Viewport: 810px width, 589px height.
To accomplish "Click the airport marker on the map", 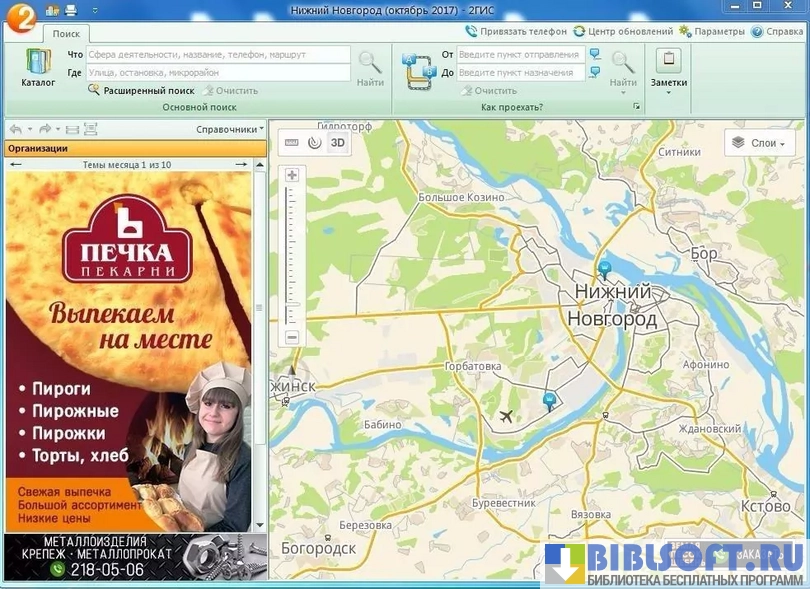I will tap(506, 416).
